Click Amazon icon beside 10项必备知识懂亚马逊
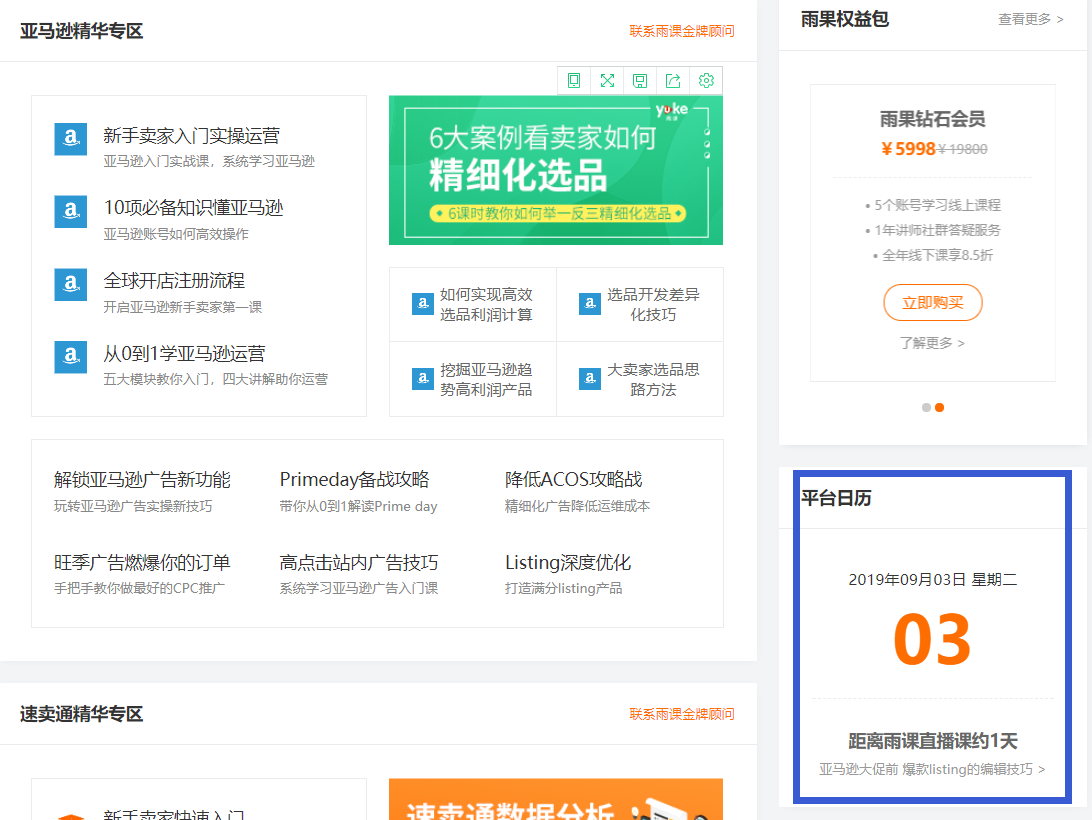Viewport: 1092px width, 820px height. coord(71,211)
